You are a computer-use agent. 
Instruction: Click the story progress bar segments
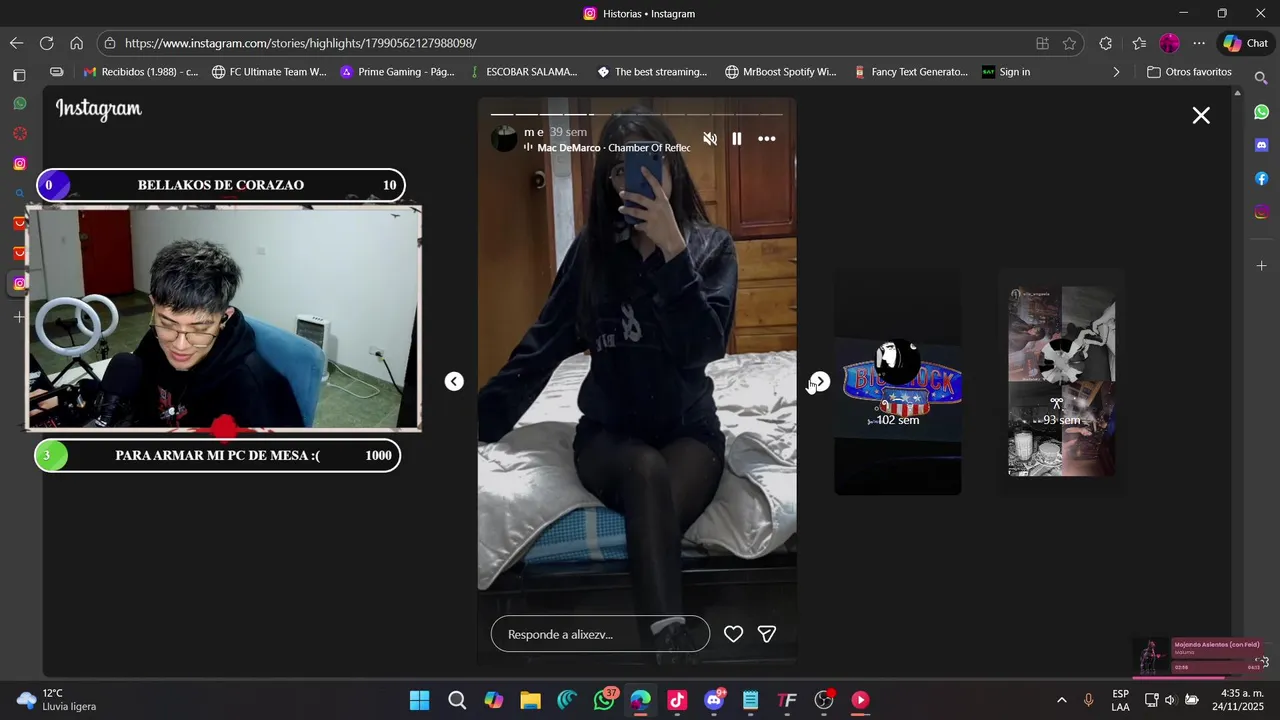pos(637,115)
